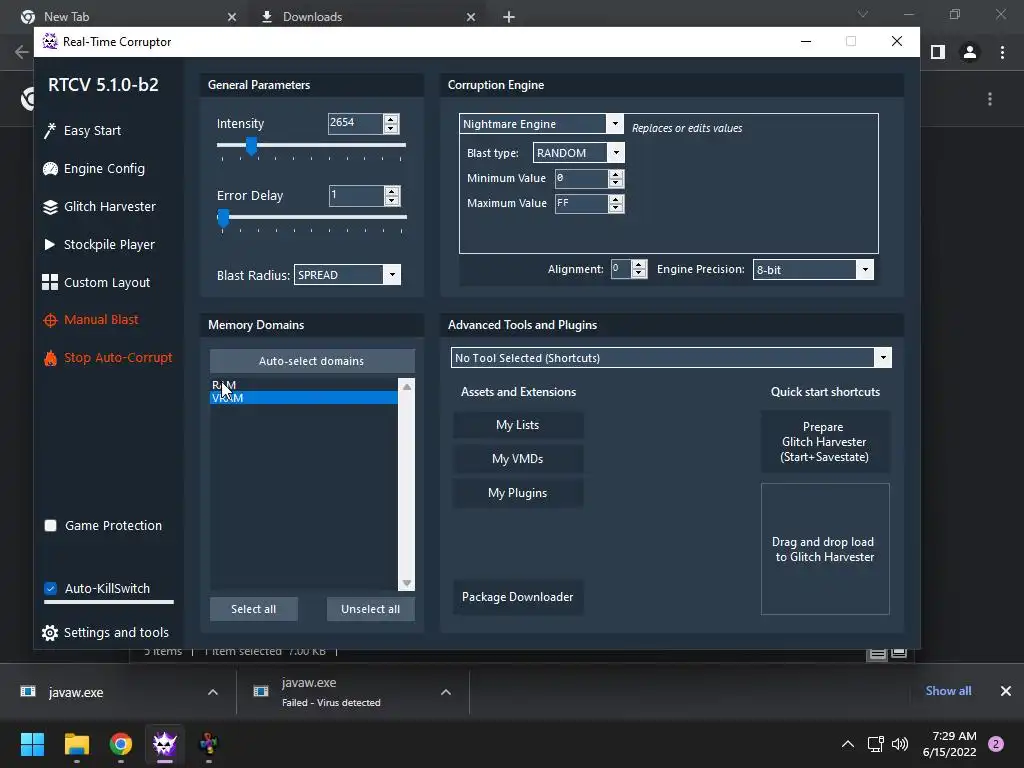Increase Error Delay with the up arrow

tap(392, 191)
